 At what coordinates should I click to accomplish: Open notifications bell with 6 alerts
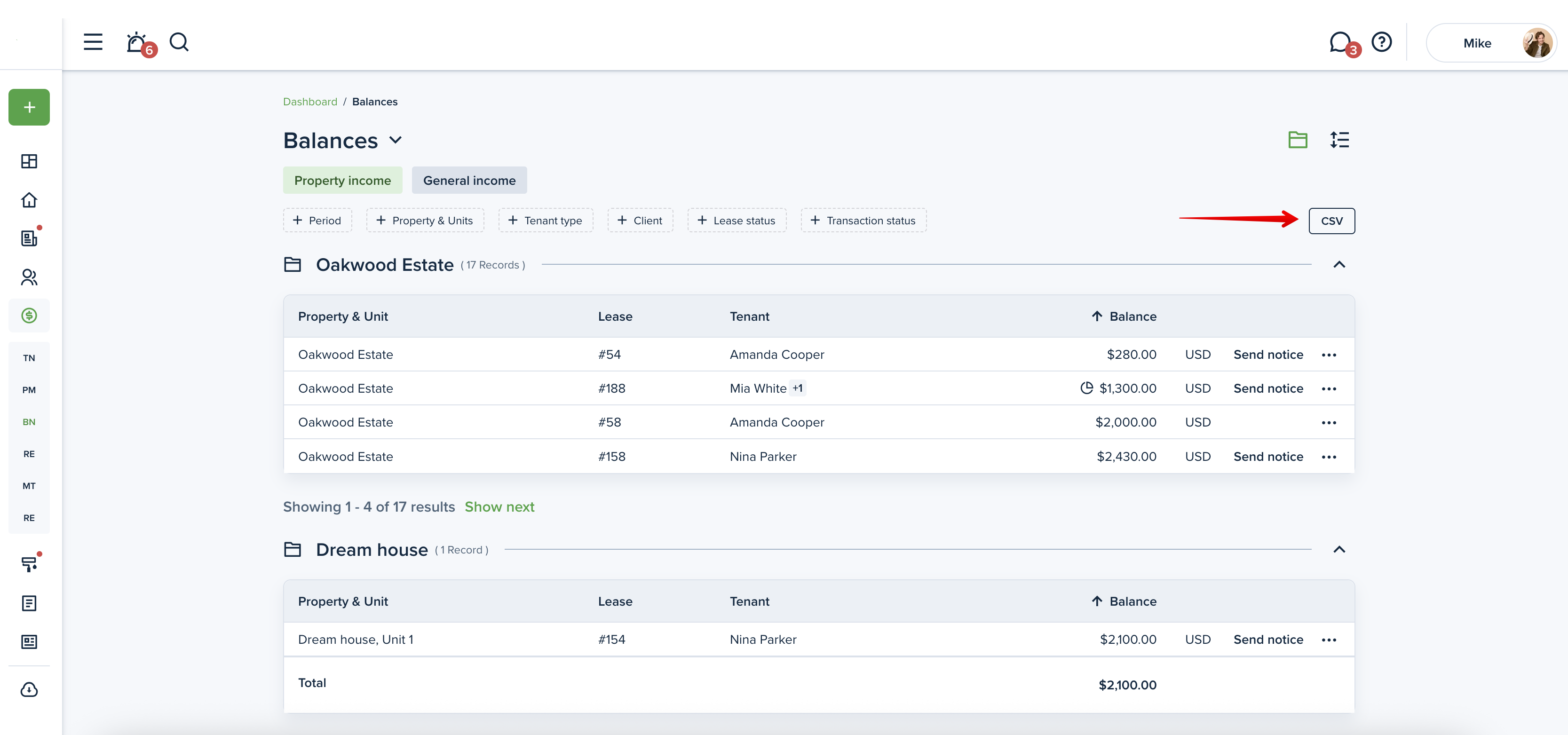[x=137, y=43]
